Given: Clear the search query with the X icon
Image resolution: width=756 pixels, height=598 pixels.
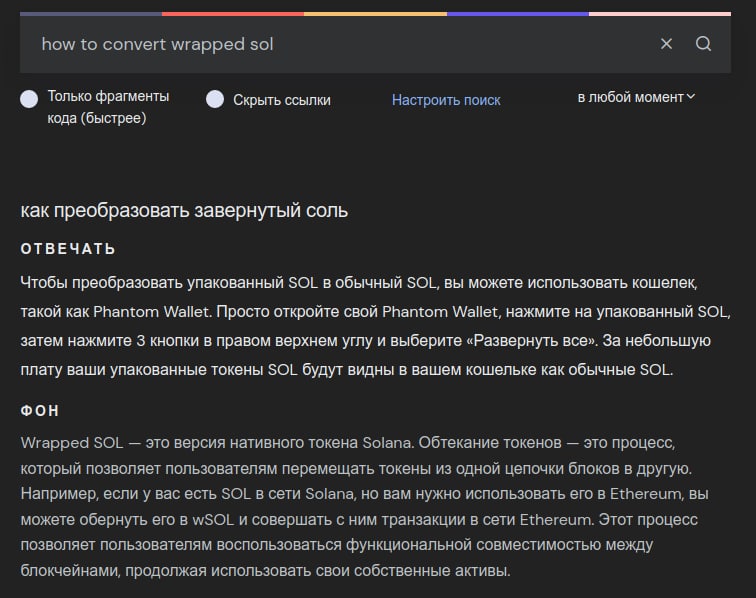Looking at the screenshot, I should click(667, 44).
